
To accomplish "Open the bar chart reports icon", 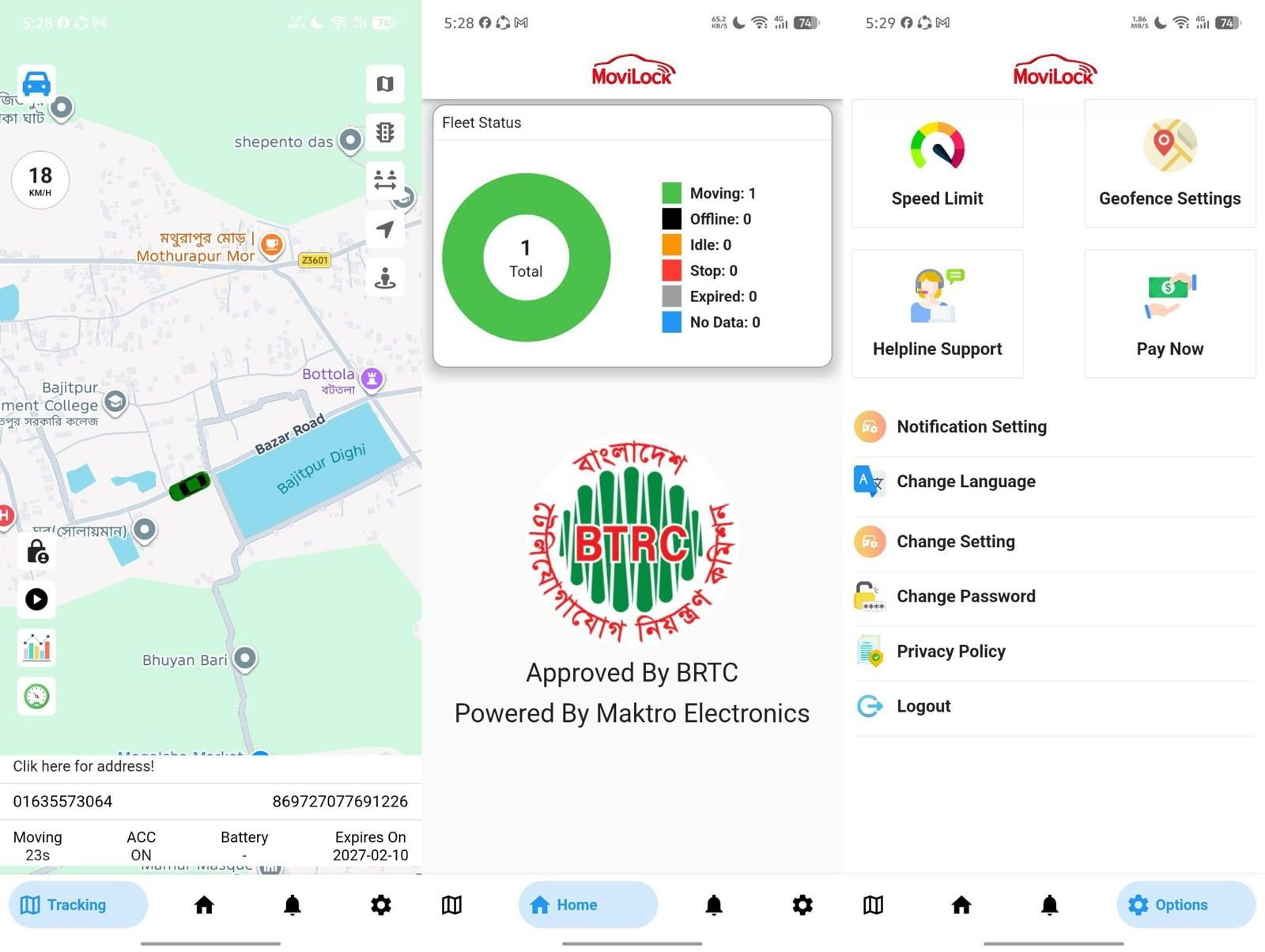I will pyautogui.click(x=37, y=648).
